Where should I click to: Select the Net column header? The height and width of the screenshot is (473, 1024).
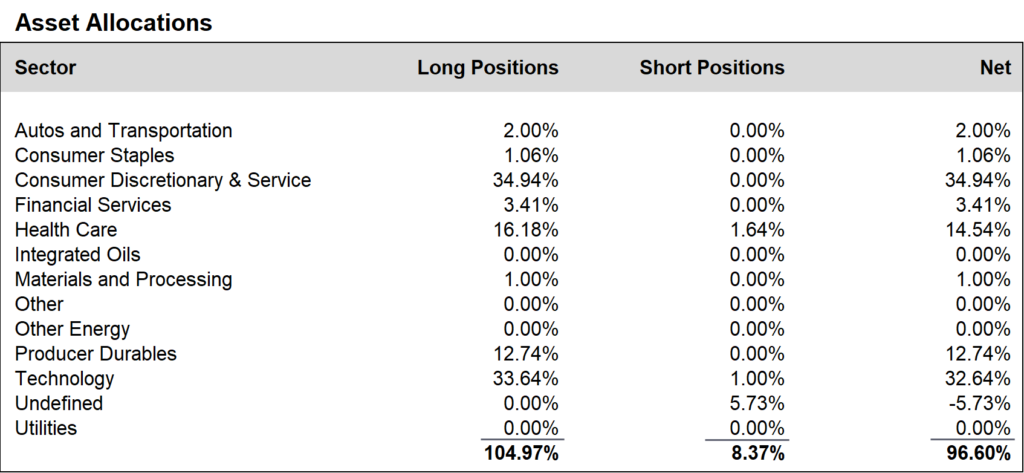point(995,67)
